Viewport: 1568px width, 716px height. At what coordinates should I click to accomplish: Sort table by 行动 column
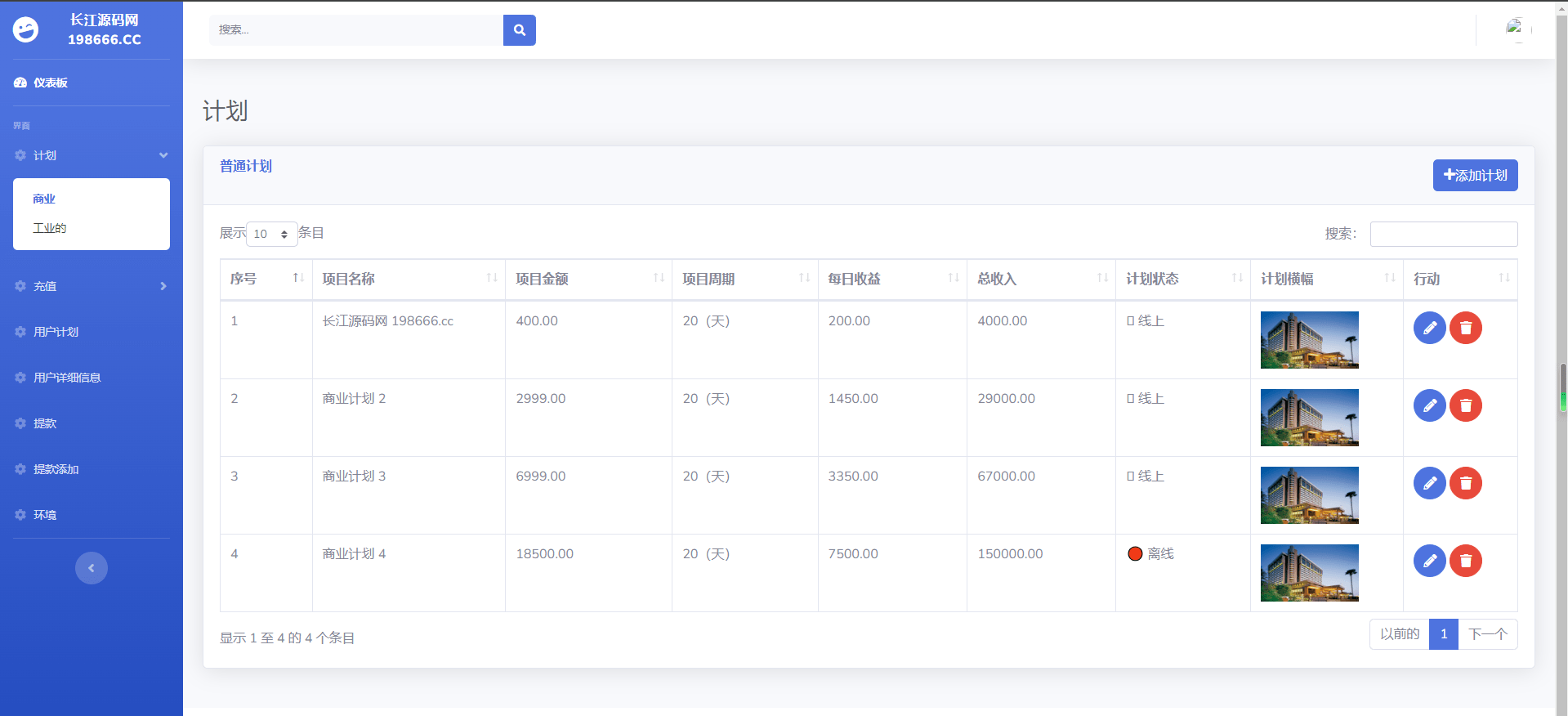click(1460, 279)
